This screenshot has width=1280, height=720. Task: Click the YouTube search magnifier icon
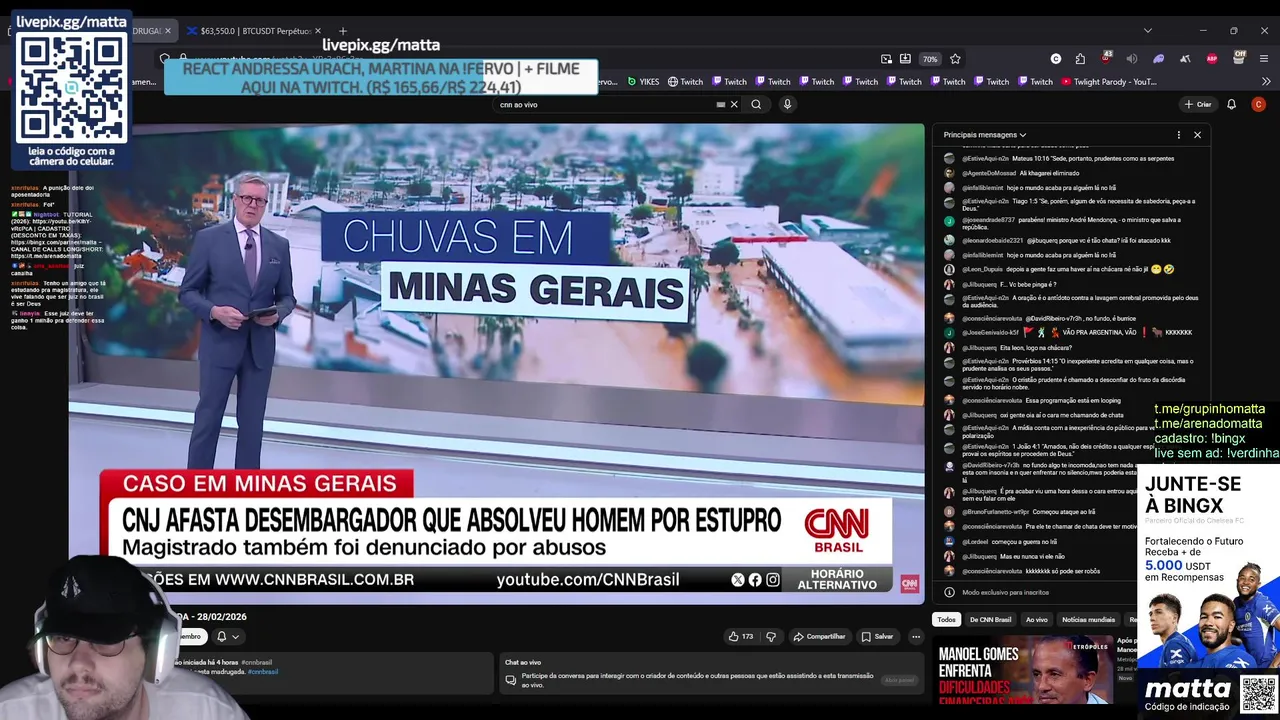coord(756,104)
